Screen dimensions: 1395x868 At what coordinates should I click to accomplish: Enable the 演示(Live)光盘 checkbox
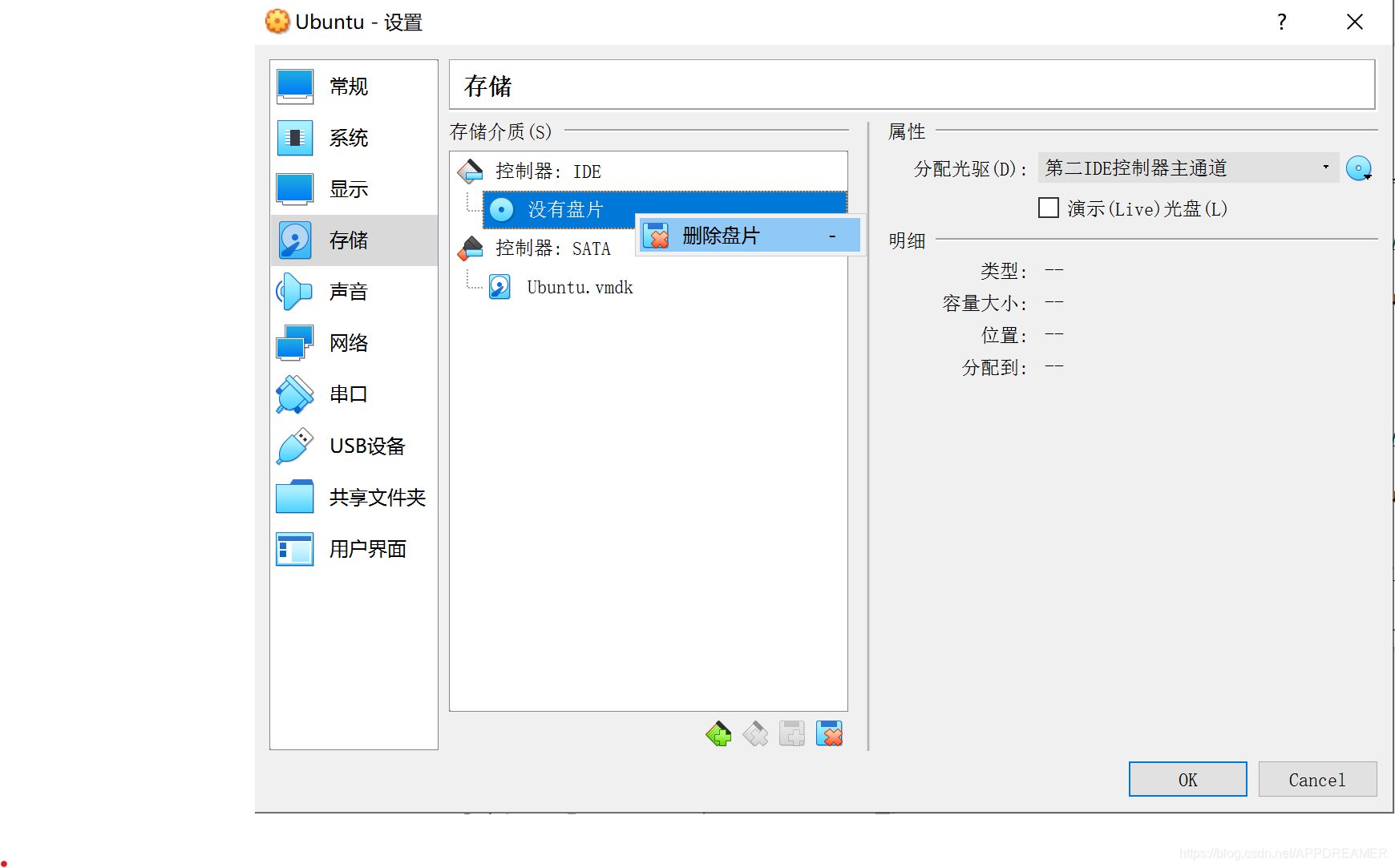[1049, 208]
